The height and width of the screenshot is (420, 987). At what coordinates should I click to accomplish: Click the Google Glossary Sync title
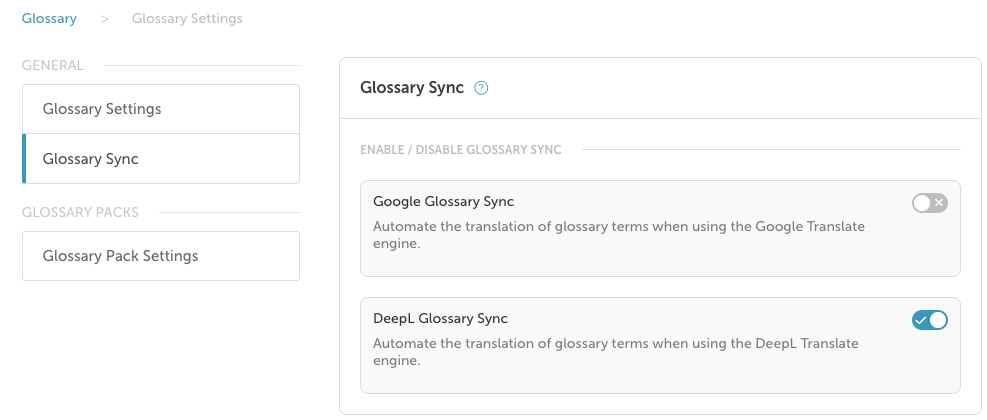coord(443,201)
